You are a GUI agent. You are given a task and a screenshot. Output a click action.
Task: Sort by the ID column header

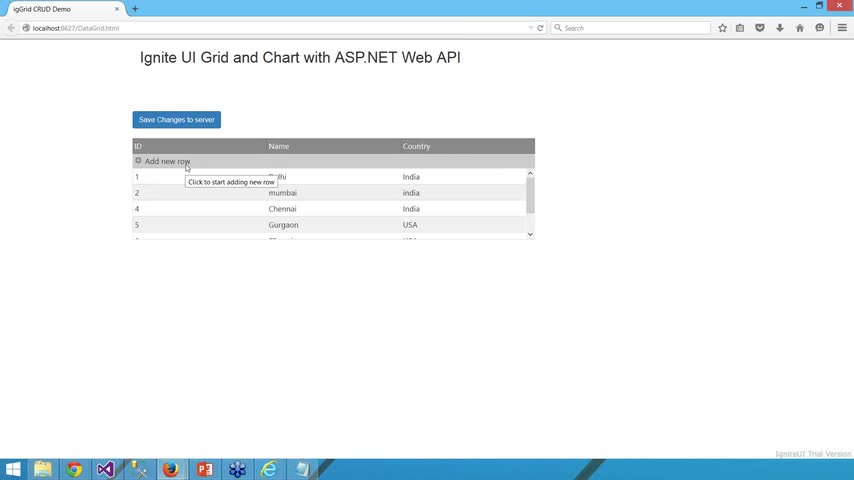click(199, 146)
